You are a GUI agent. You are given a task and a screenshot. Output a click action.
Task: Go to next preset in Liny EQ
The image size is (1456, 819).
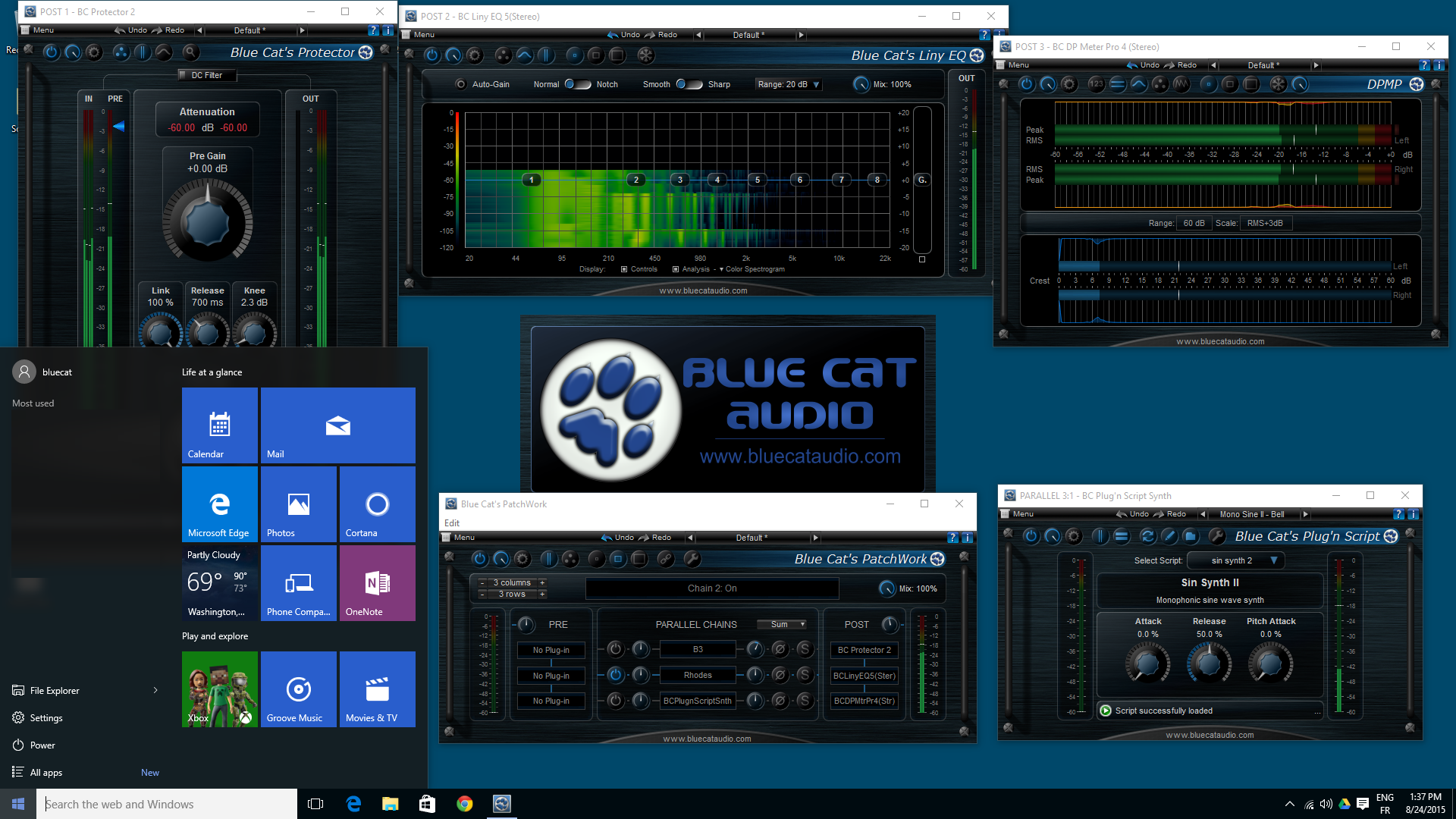pyautogui.click(x=801, y=35)
